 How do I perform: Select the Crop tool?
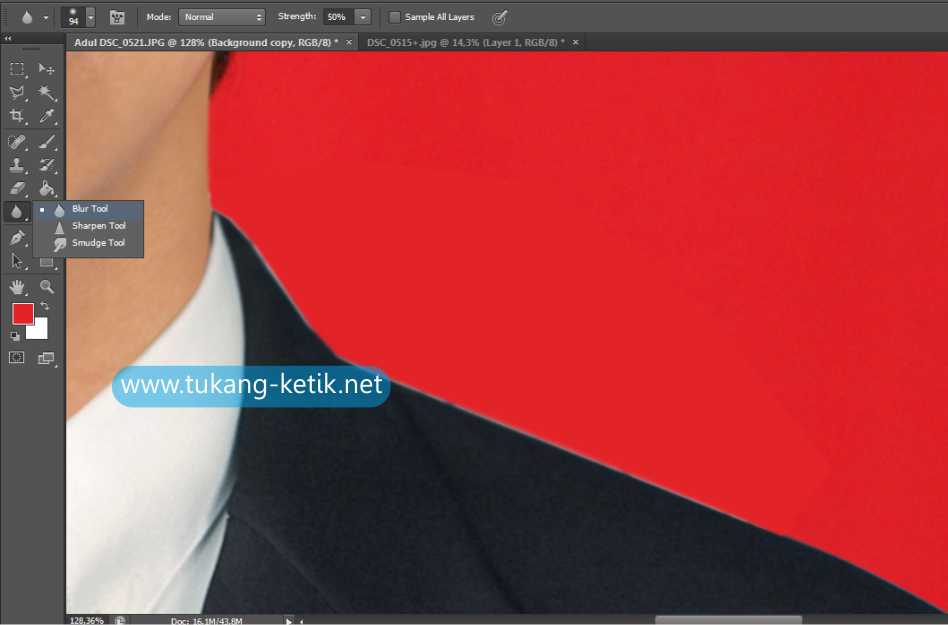coord(16,116)
